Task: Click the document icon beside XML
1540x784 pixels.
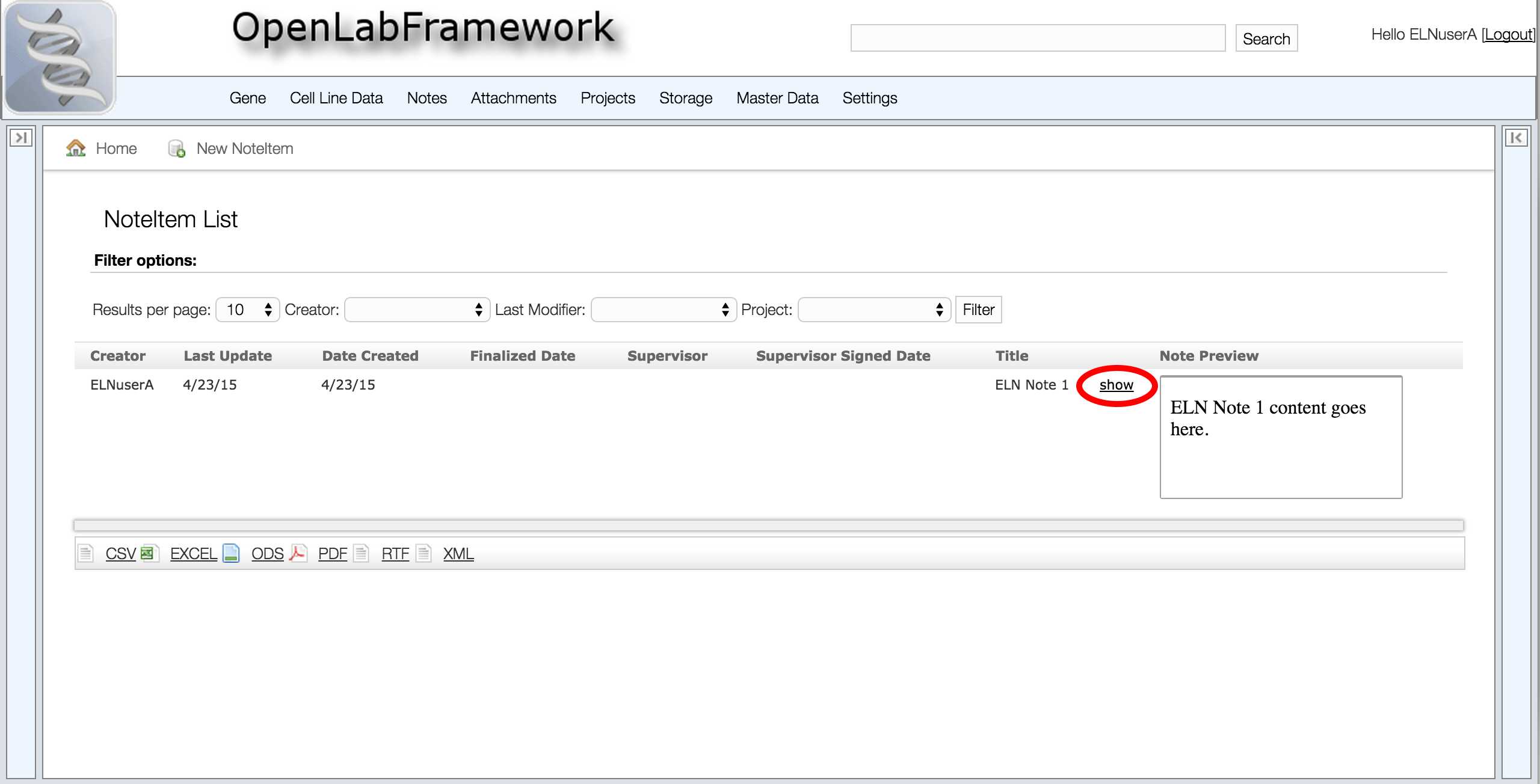Action: pyautogui.click(x=424, y=553)
